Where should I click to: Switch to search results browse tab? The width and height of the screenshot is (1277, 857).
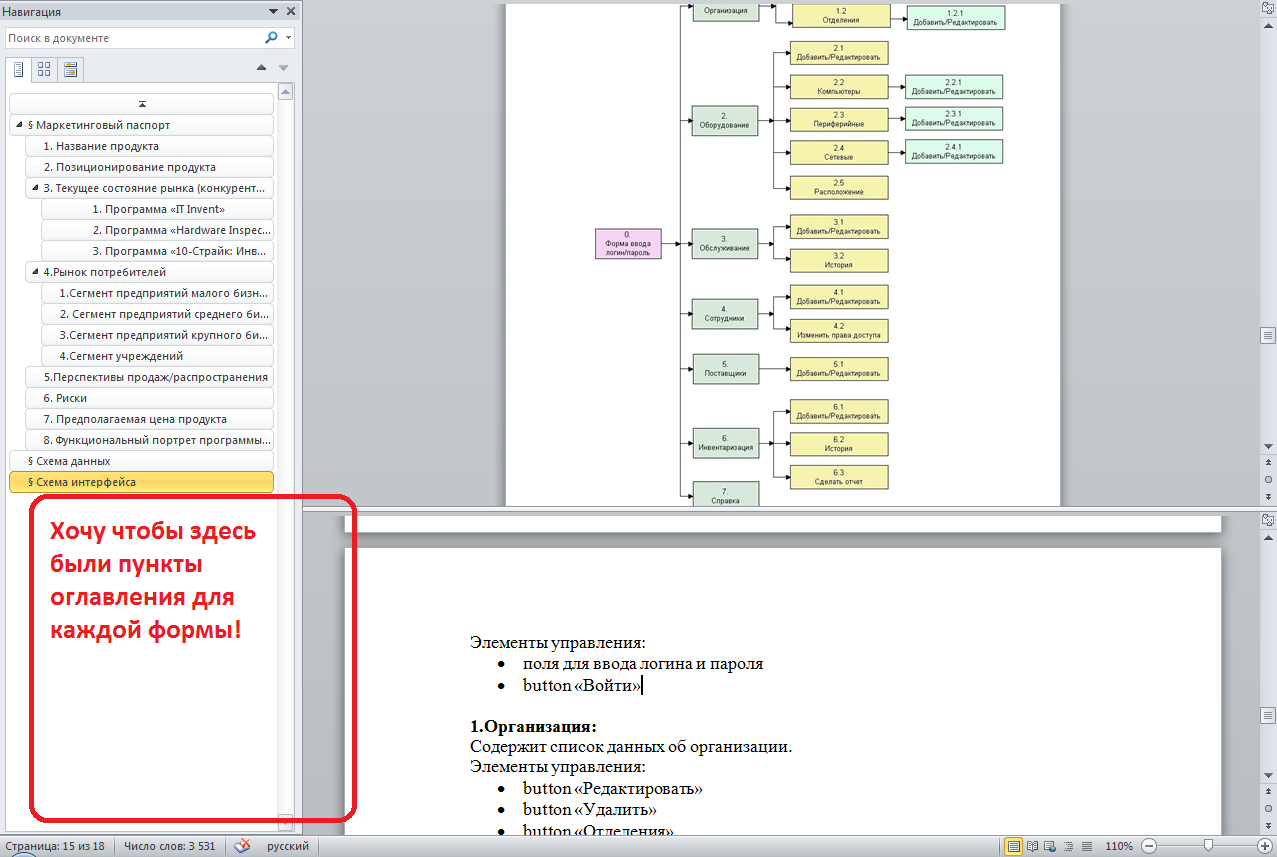click(x=69, y=69)
